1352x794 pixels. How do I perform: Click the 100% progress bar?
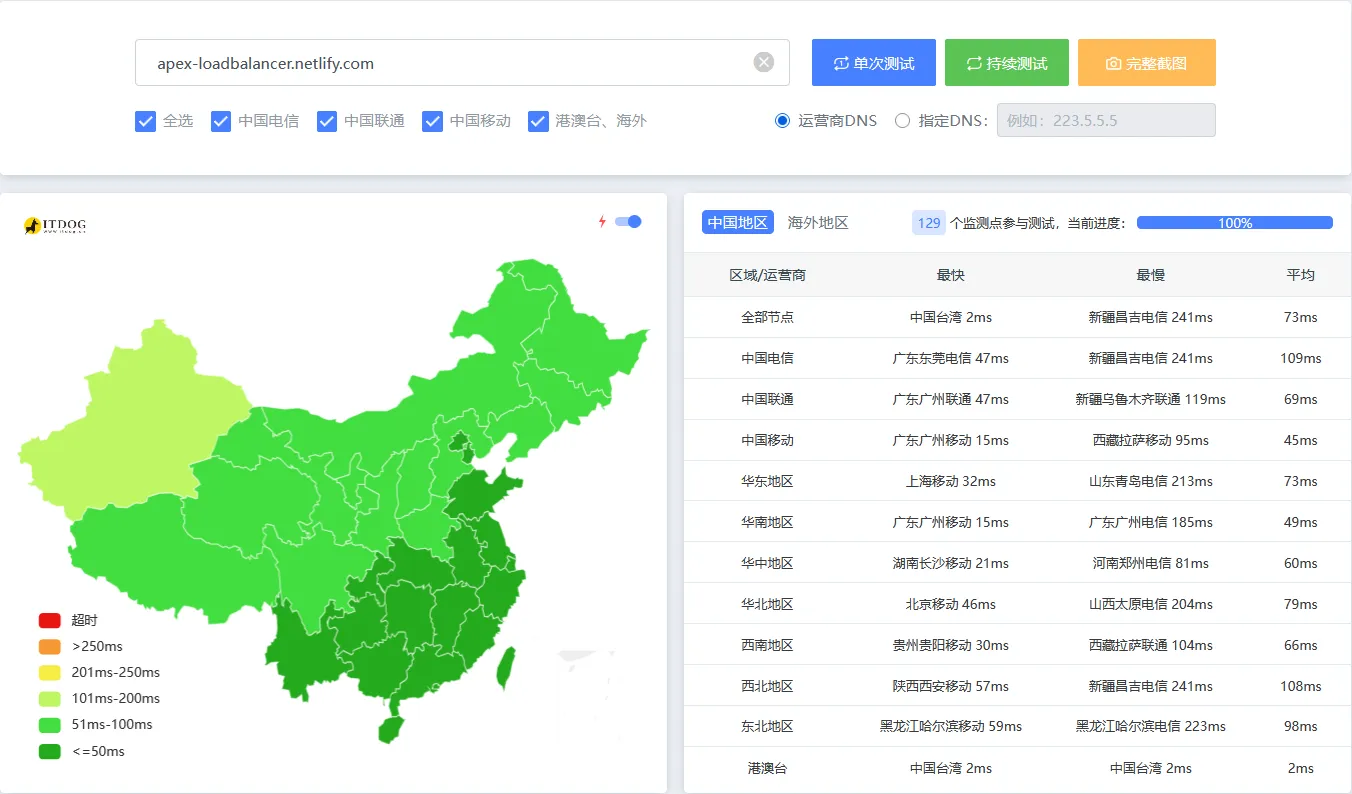[1234, 223]
